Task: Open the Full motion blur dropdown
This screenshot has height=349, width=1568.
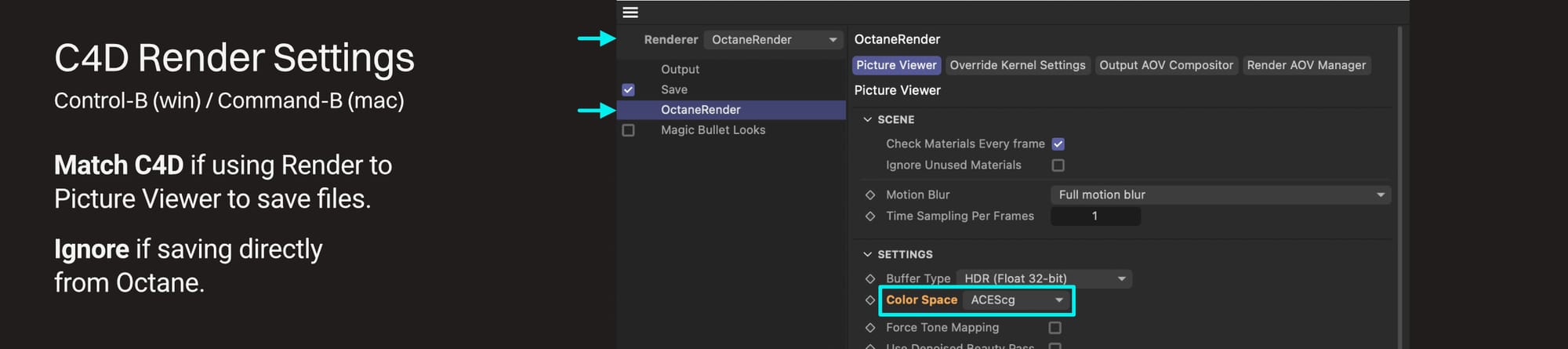Action: 1221,194
